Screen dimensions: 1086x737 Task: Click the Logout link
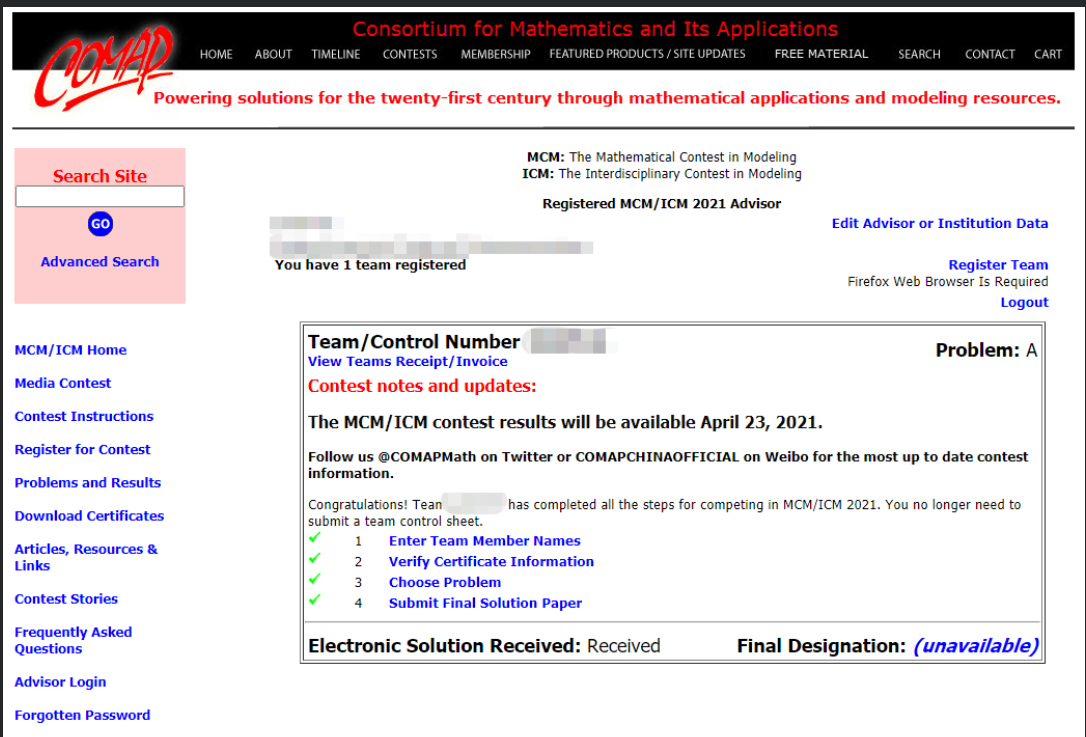[x=1024, y=302]
